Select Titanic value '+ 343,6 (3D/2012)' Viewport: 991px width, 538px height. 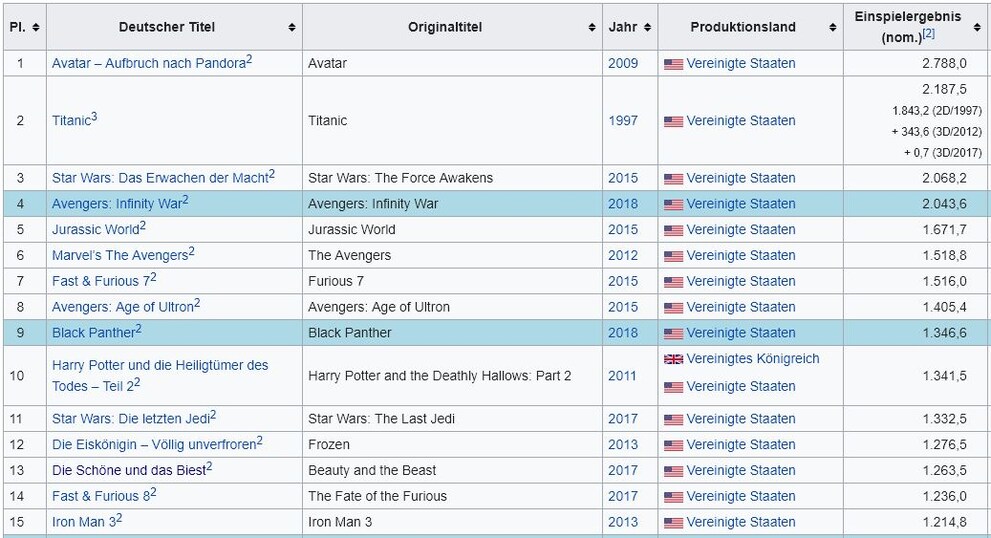click(937, 131)
